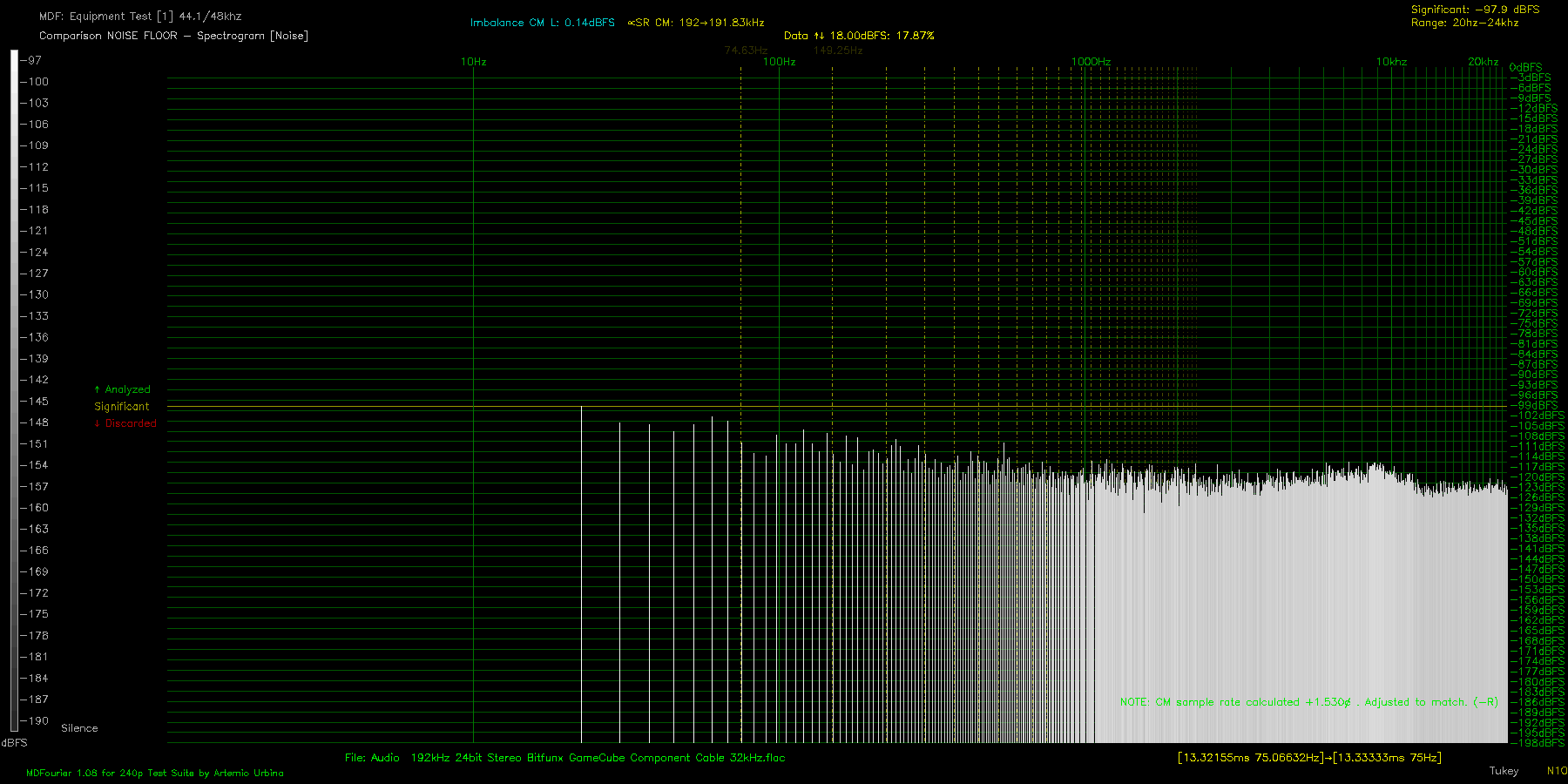Click the '10khz' frequency axis label
Image resolution: width=1568 pixels, height=784 pixels.
click(1391, 62)
